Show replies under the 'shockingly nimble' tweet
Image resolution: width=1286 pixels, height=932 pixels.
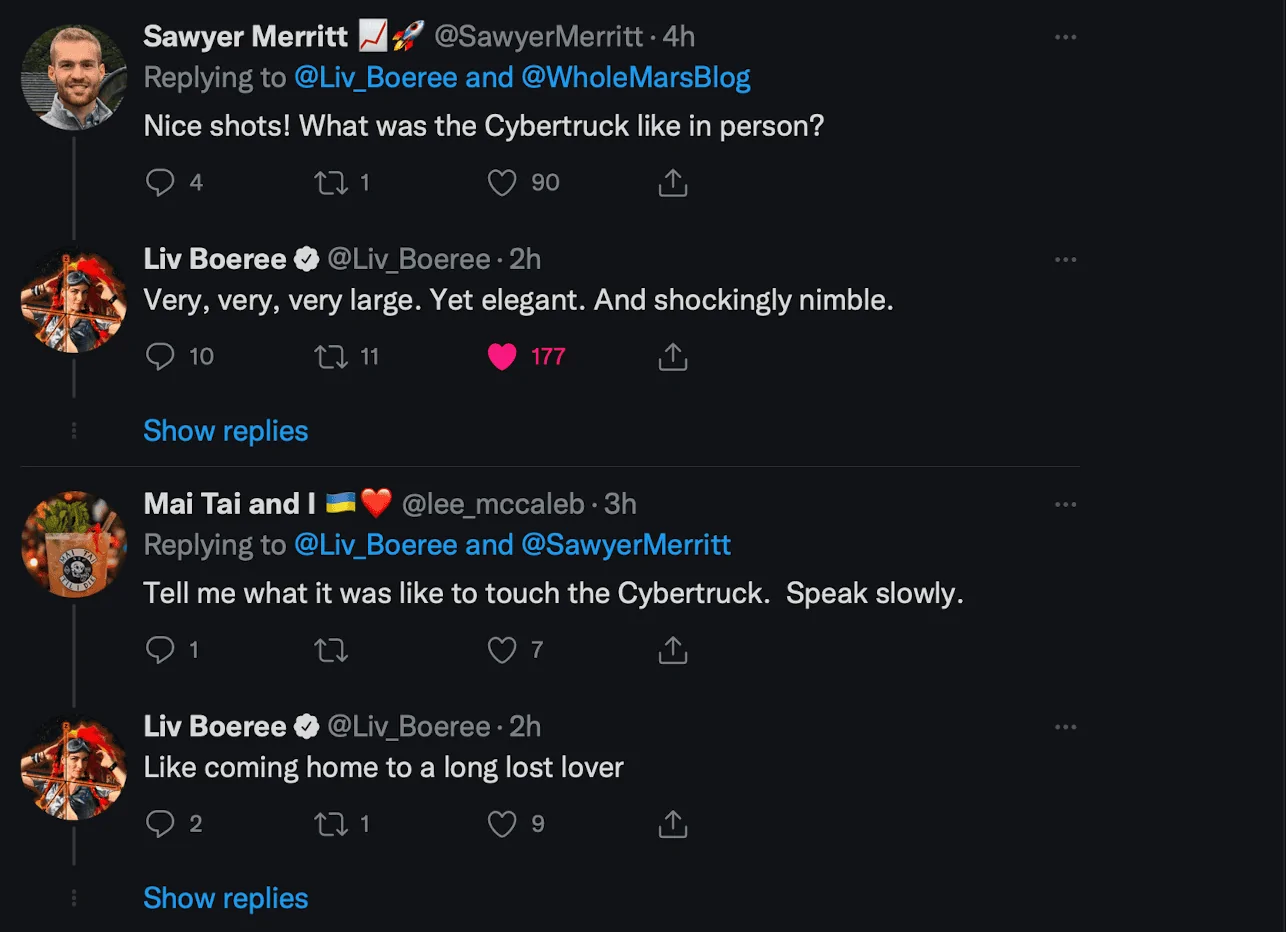click(x=226, y=431)
